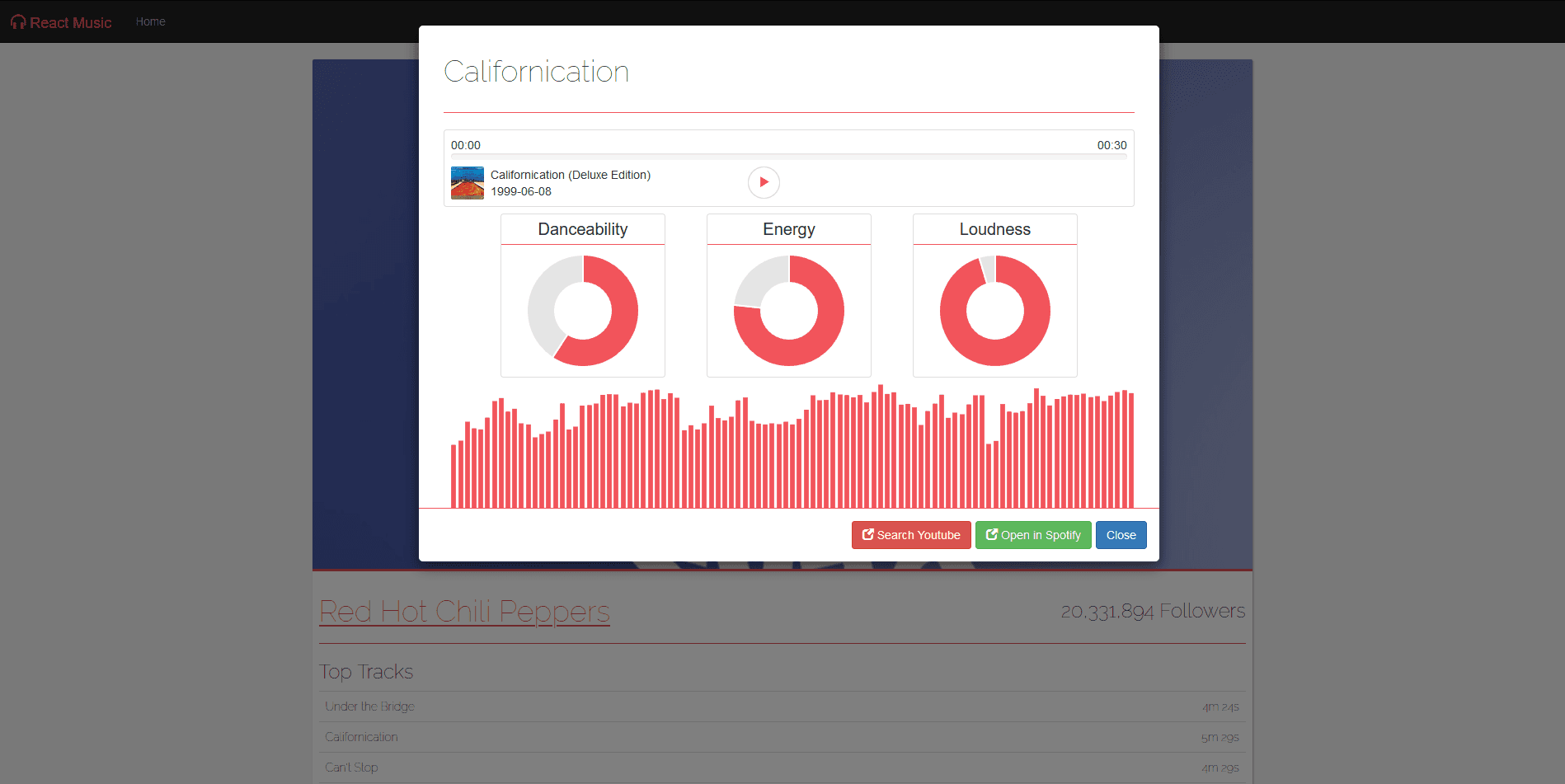Click the React Music brand text
This screenshot has height=784, width=1565.
point(71,22)
